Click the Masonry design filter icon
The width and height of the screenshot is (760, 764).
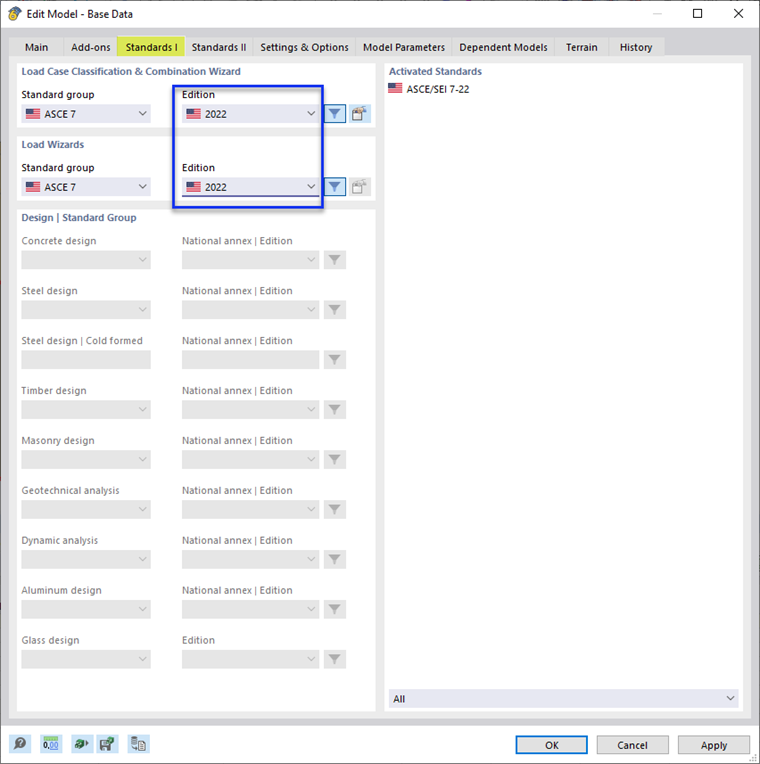tap(335, 459)
